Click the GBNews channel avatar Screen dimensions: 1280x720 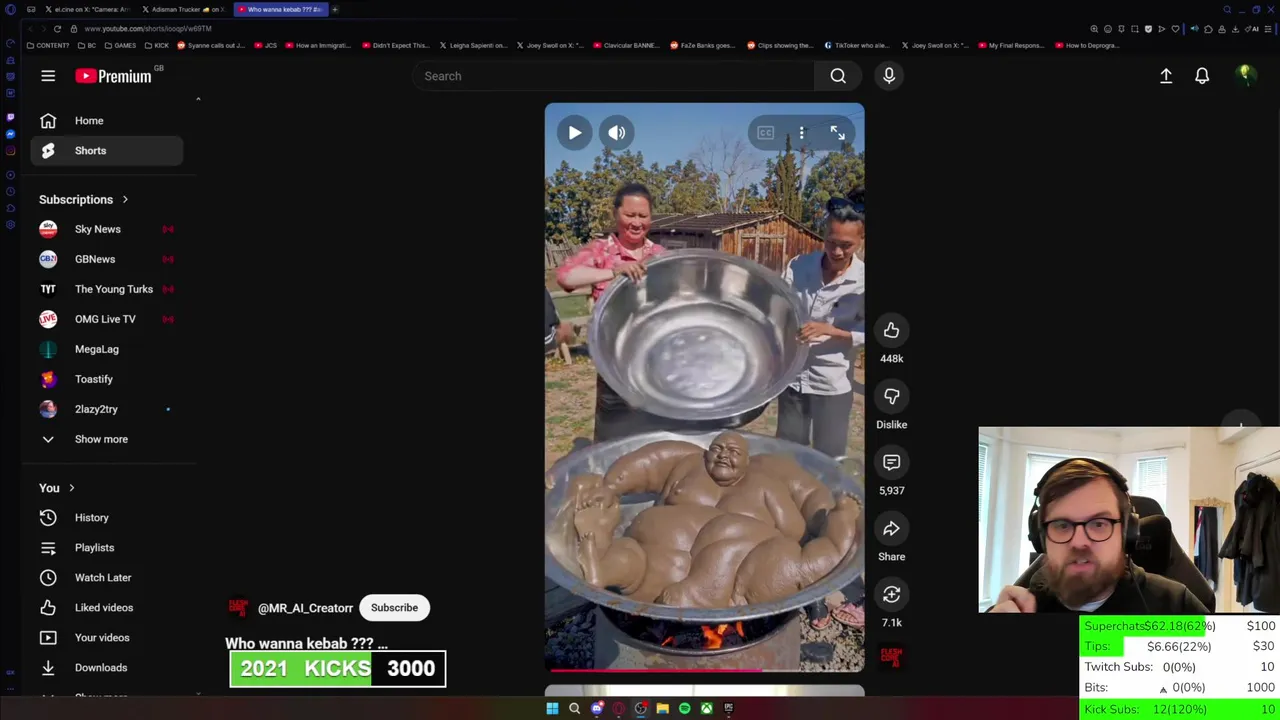[x=48, y=259]
